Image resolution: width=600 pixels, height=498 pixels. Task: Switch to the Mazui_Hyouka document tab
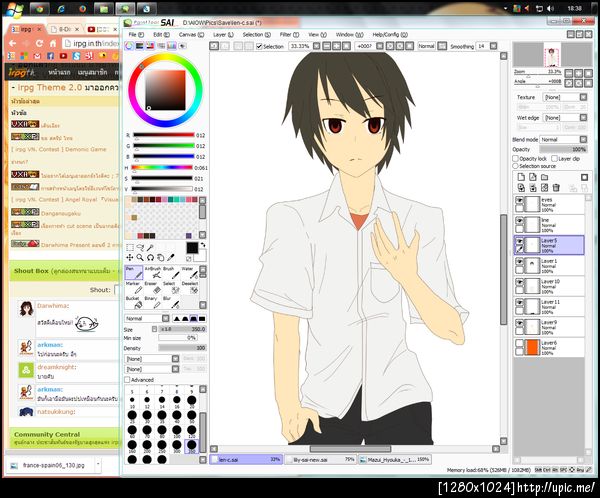395,459
